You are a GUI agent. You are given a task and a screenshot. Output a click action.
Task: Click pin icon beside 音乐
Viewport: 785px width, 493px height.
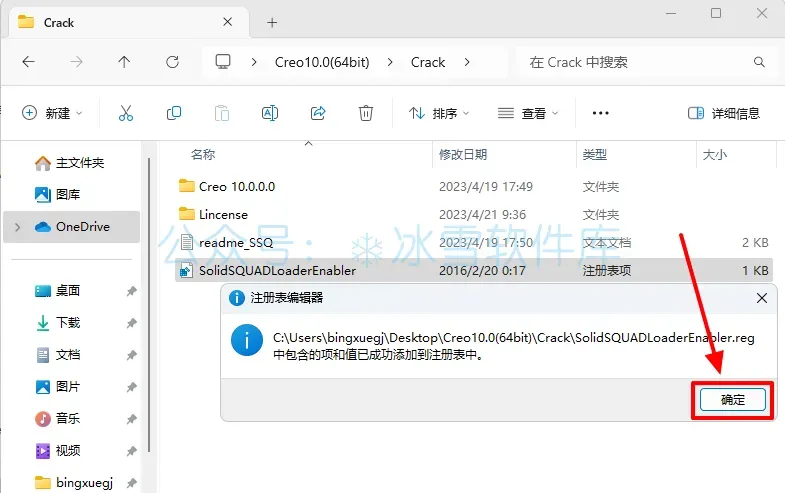[x=131, y=419]
